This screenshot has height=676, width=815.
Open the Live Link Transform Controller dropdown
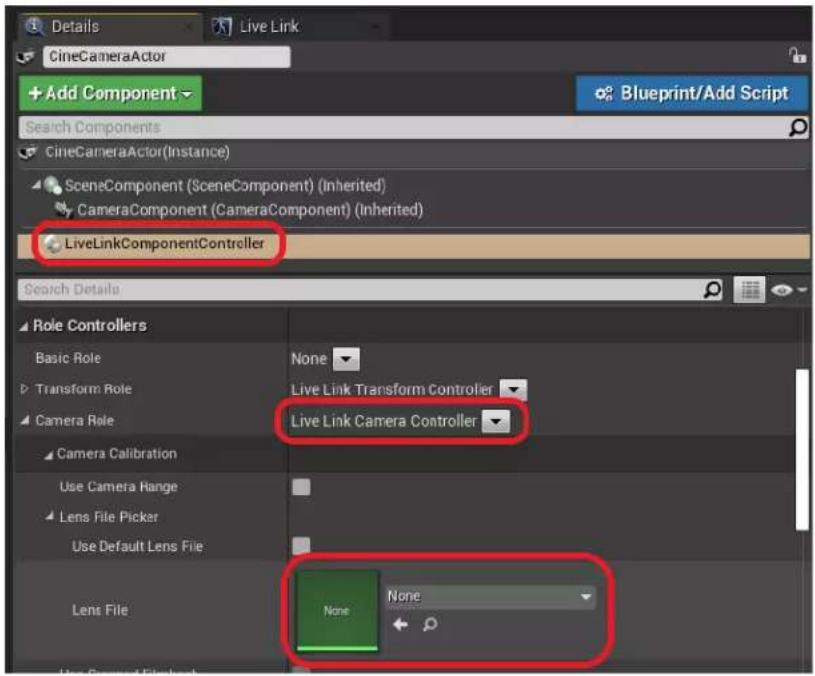click(x=513, y=390)
